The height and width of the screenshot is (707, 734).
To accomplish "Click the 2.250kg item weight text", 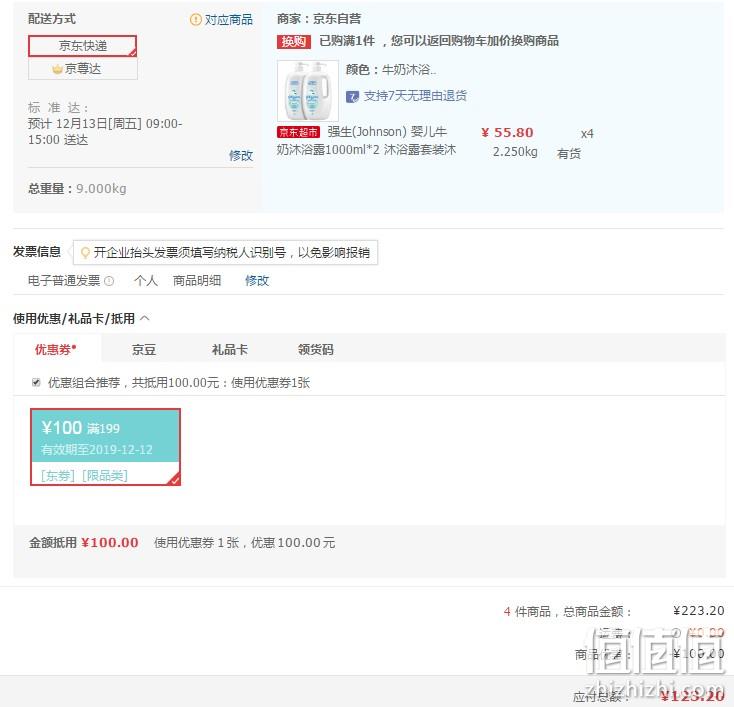I will click(x=515, y=152).
